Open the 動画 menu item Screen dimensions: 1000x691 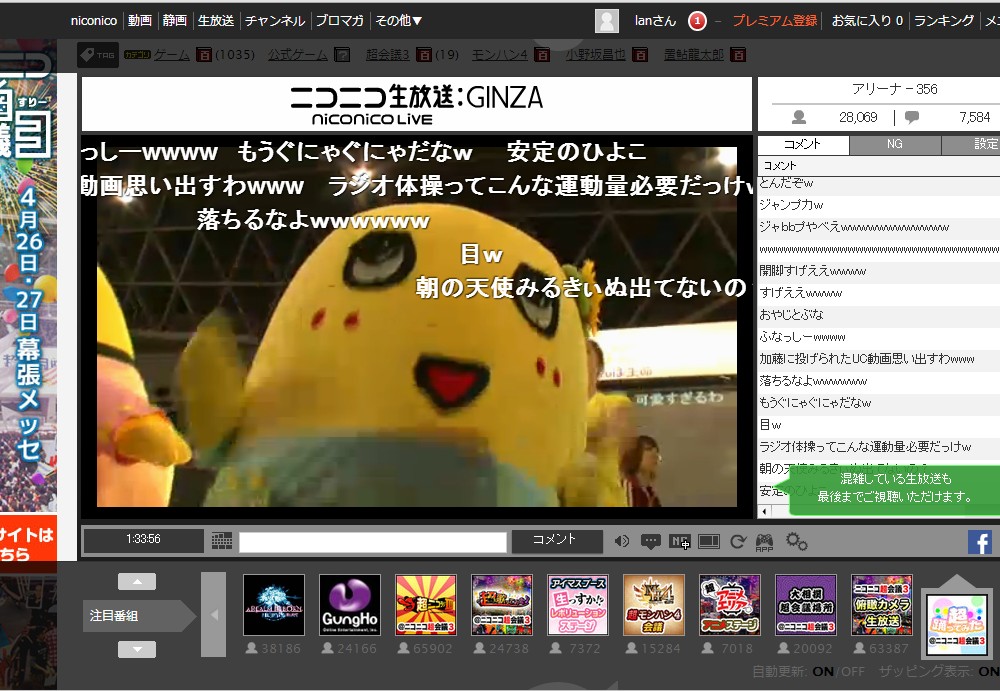tap(140, 20)
